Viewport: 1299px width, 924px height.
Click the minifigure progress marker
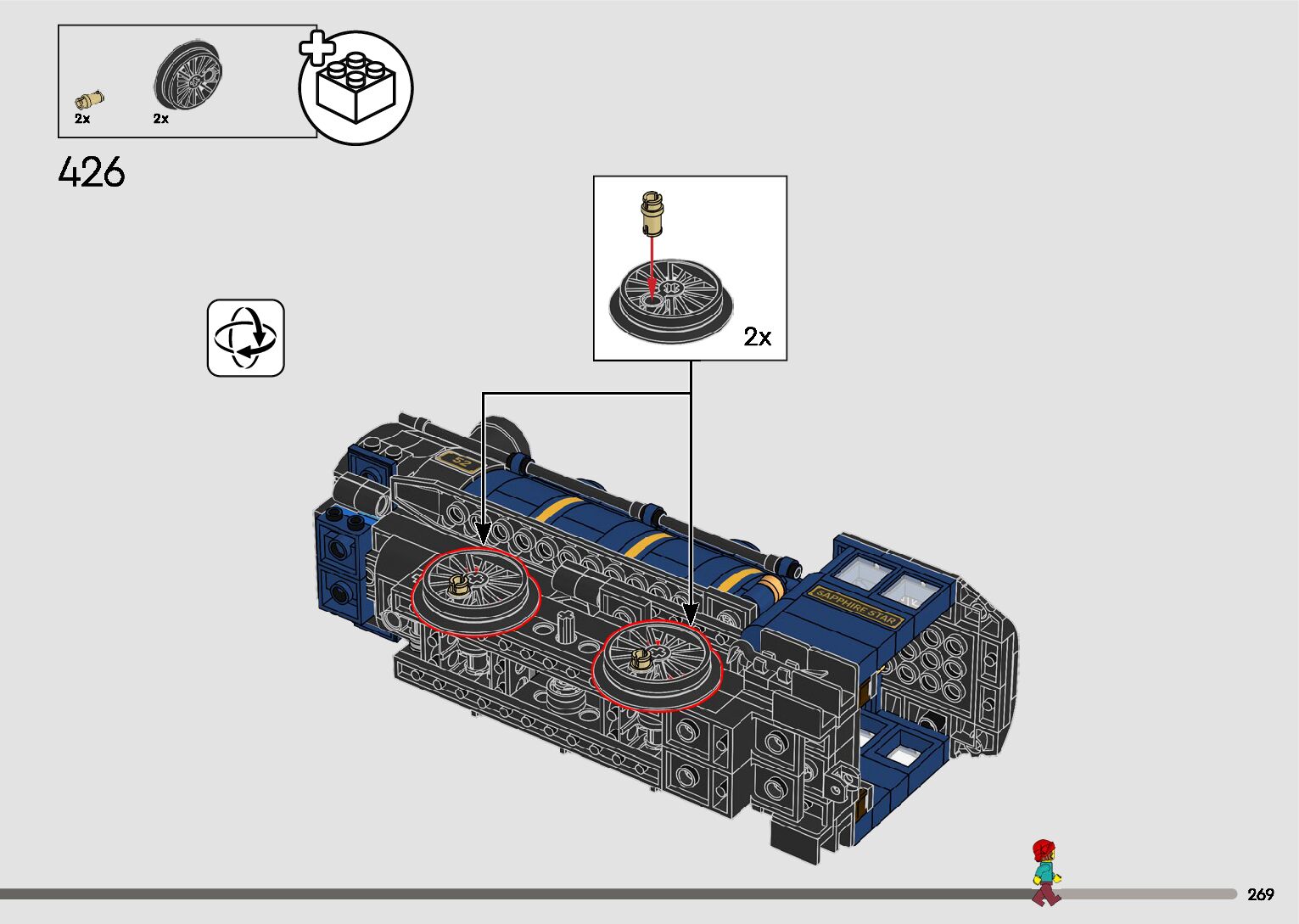(x=1045, y=871)
